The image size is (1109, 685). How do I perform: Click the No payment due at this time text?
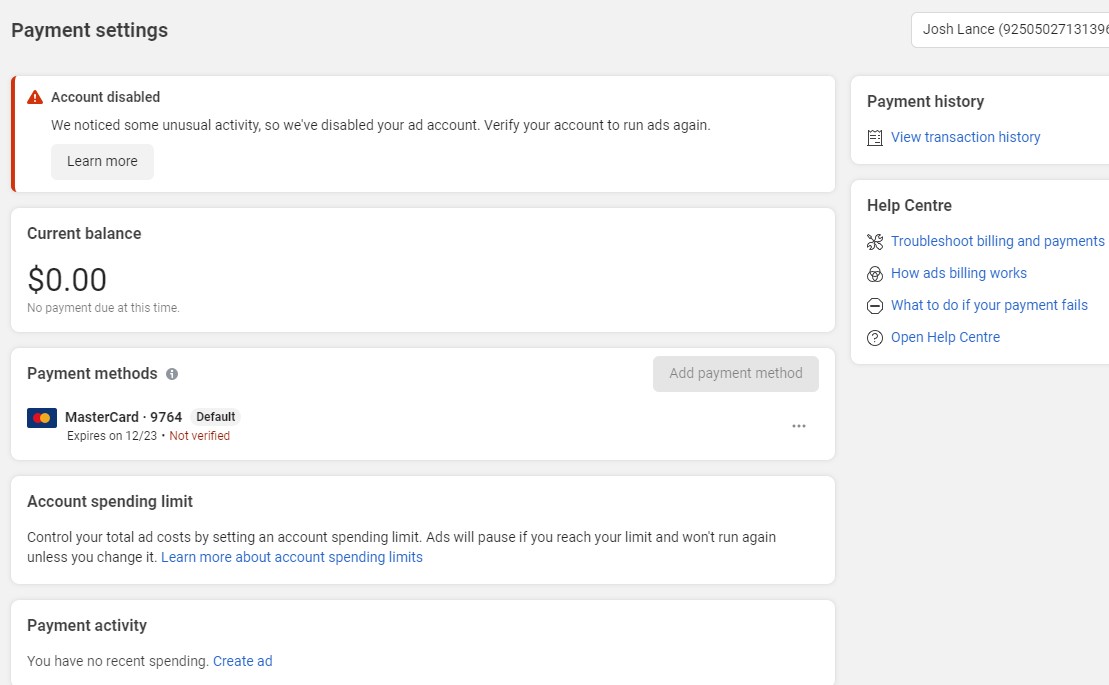(103, 308)
